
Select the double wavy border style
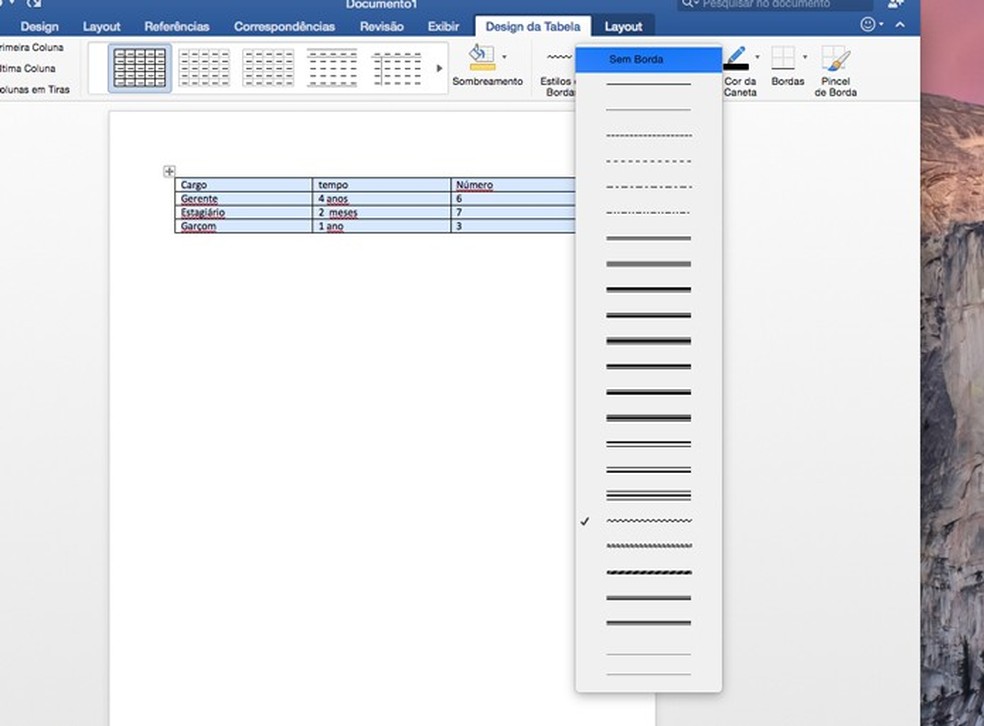(x=648, y=546)
